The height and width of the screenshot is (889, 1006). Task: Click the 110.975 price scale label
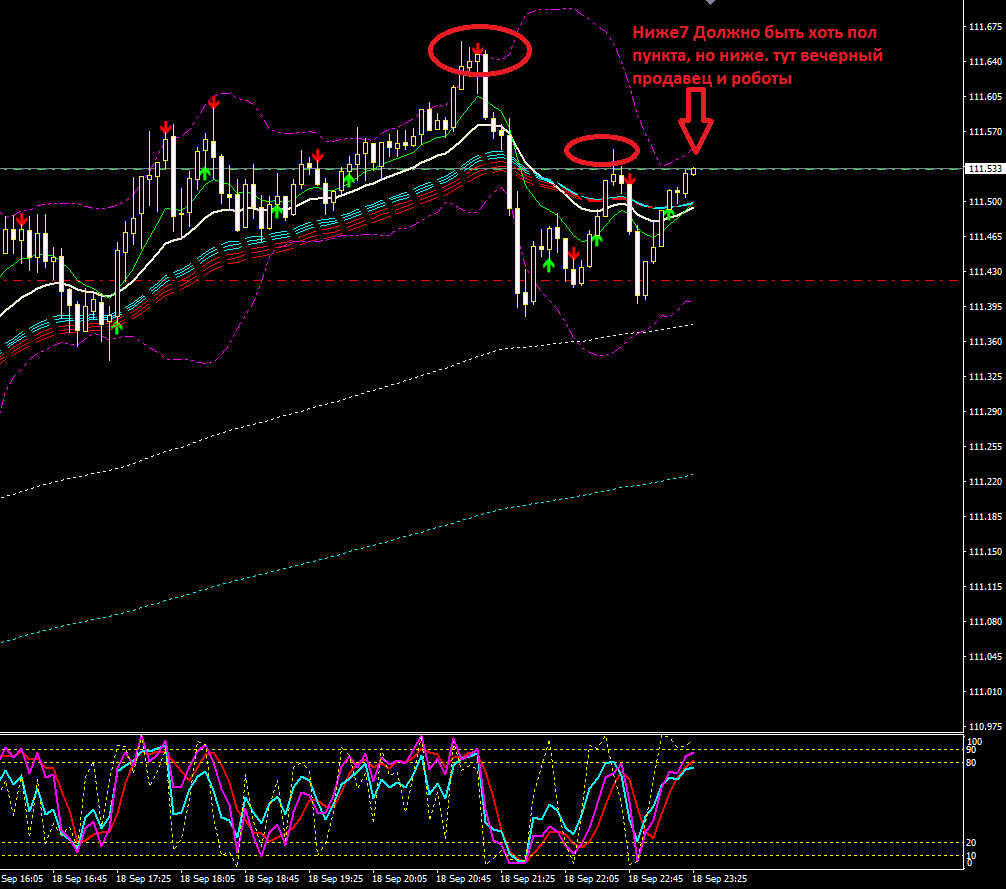[x=985, y=727]
